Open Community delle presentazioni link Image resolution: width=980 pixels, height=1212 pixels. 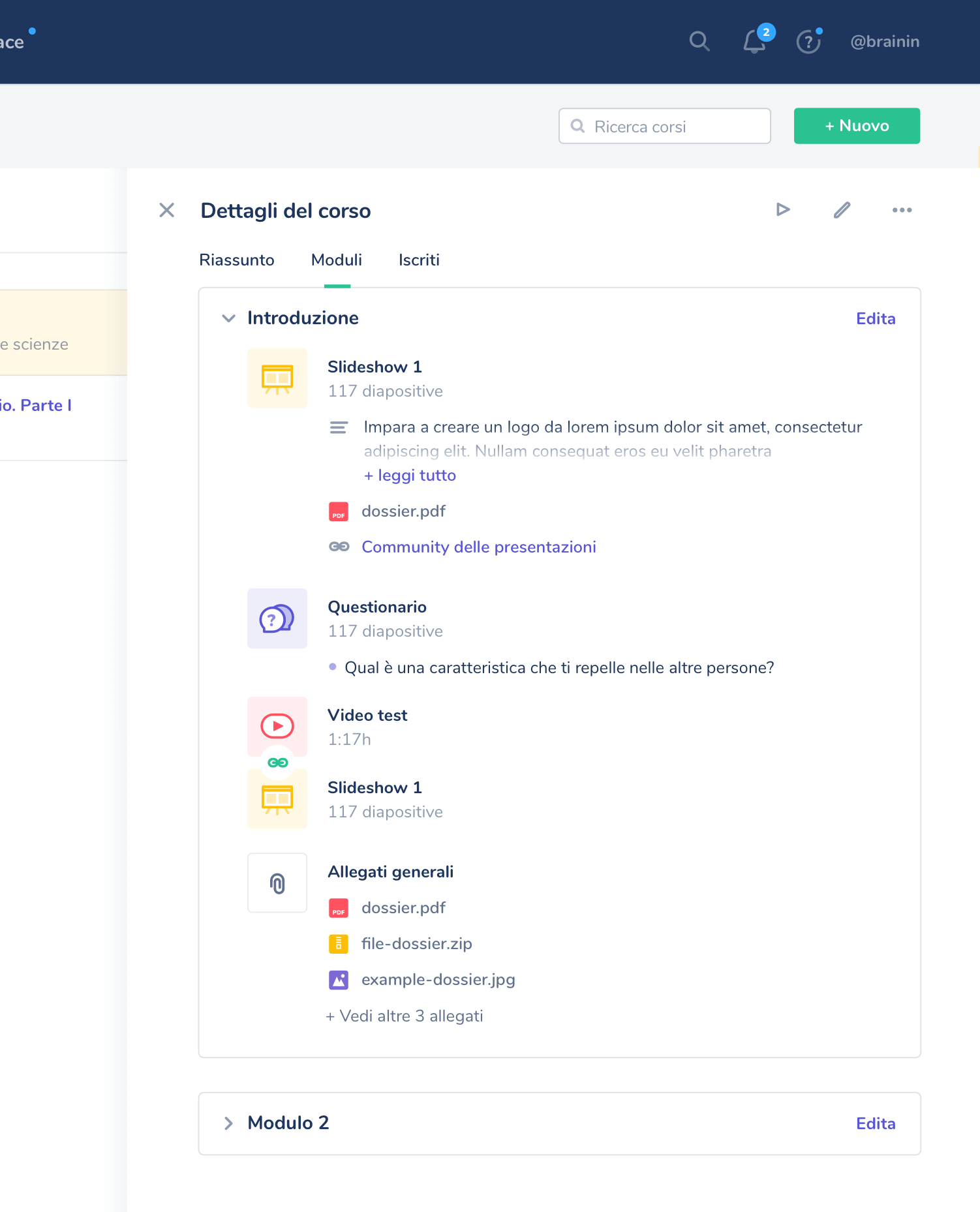coord(478,547)
